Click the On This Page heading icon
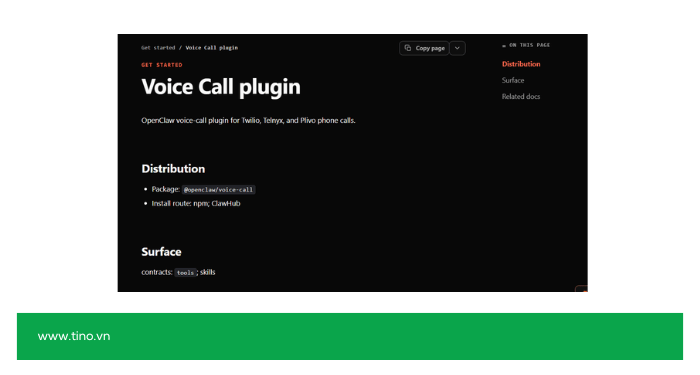Screen dimensions: 700x375 pyautogui.click(x=504, y=46)
